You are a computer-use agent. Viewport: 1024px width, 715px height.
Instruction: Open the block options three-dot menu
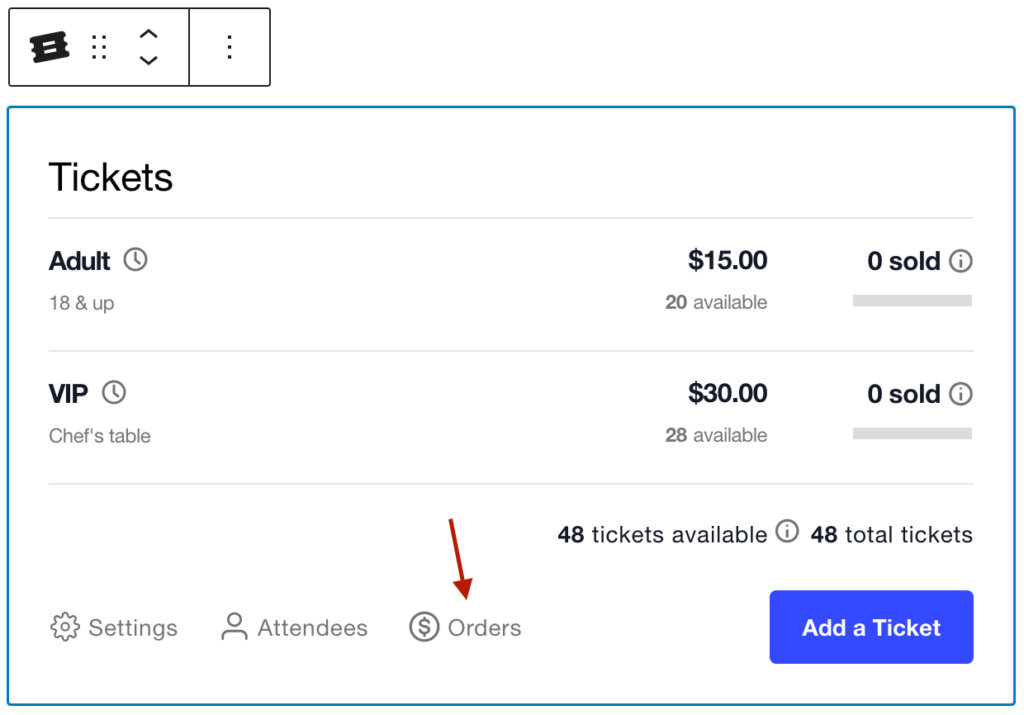pyautogui.click(x=228, y=46)
